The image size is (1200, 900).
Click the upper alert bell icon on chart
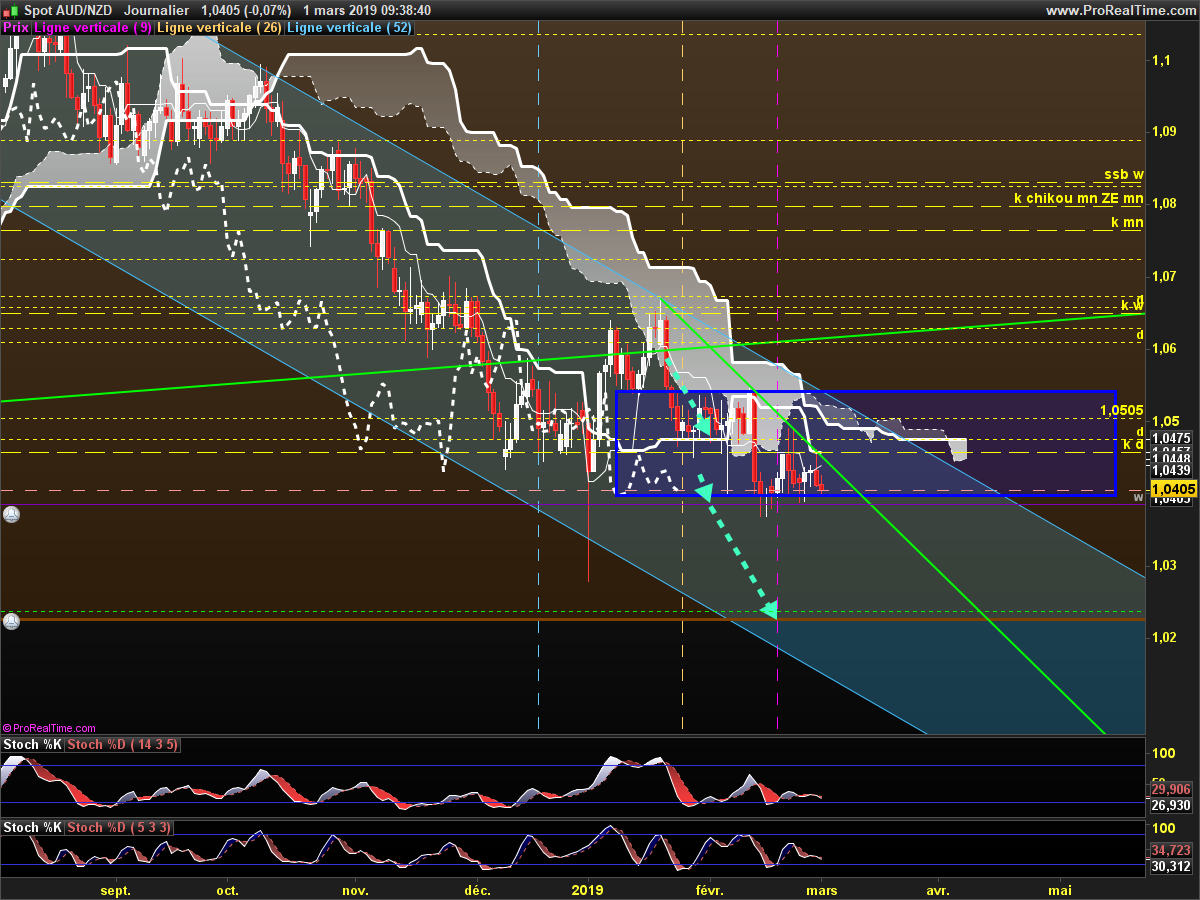[11, 515]
